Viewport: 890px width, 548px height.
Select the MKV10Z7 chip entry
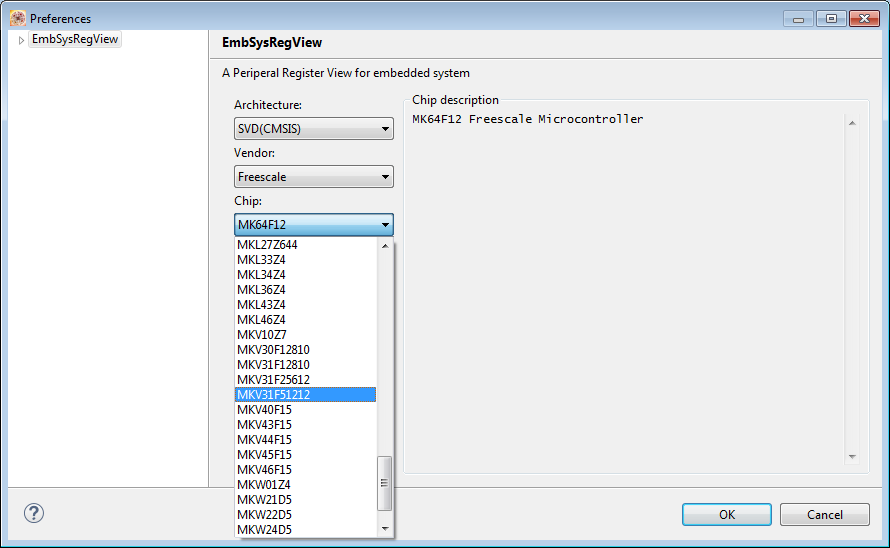tap(305, 334)
